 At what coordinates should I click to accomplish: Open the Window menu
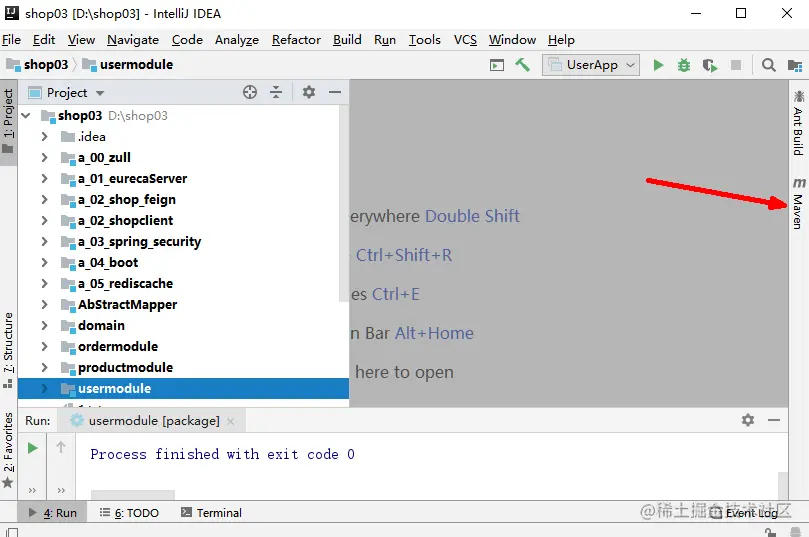512,40
